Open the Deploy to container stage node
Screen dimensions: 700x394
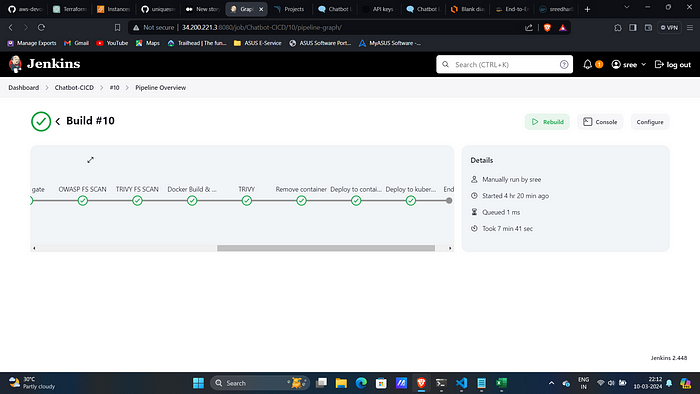point(356,201)
